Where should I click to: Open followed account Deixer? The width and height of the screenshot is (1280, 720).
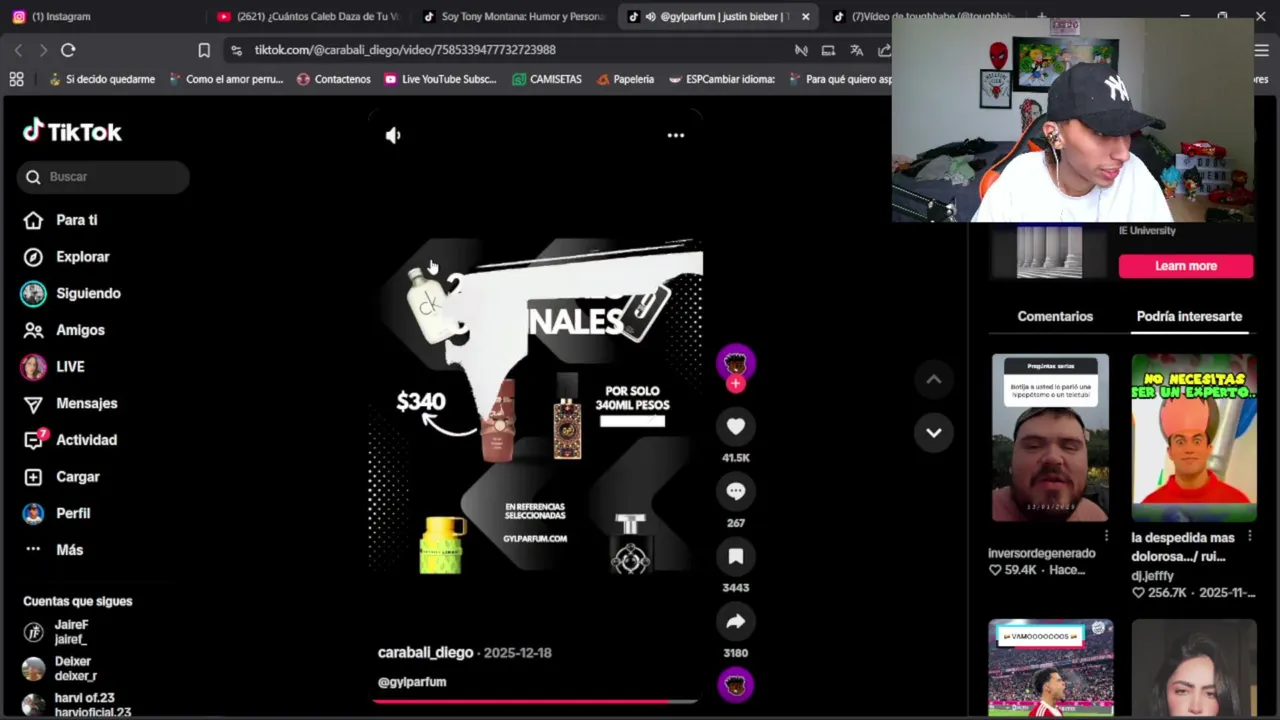[x=62, y=668]
